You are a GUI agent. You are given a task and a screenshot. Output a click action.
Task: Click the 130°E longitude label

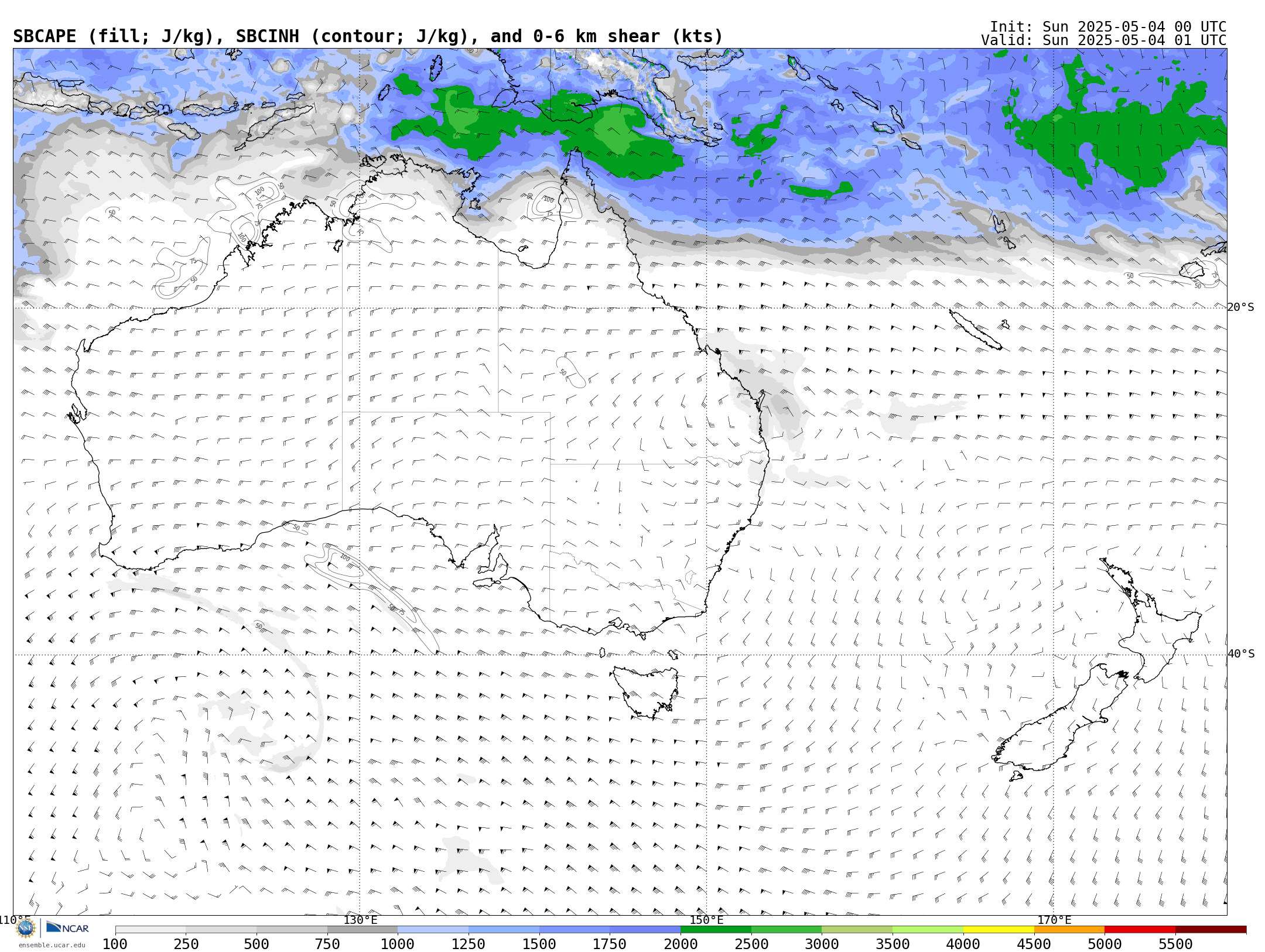pos(360,920)
